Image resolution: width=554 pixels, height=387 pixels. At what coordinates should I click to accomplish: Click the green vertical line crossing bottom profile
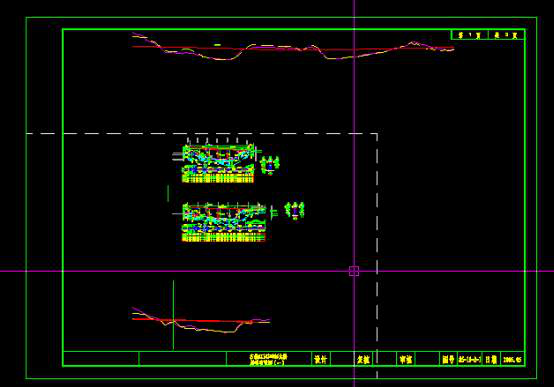(x=173, y=315)
